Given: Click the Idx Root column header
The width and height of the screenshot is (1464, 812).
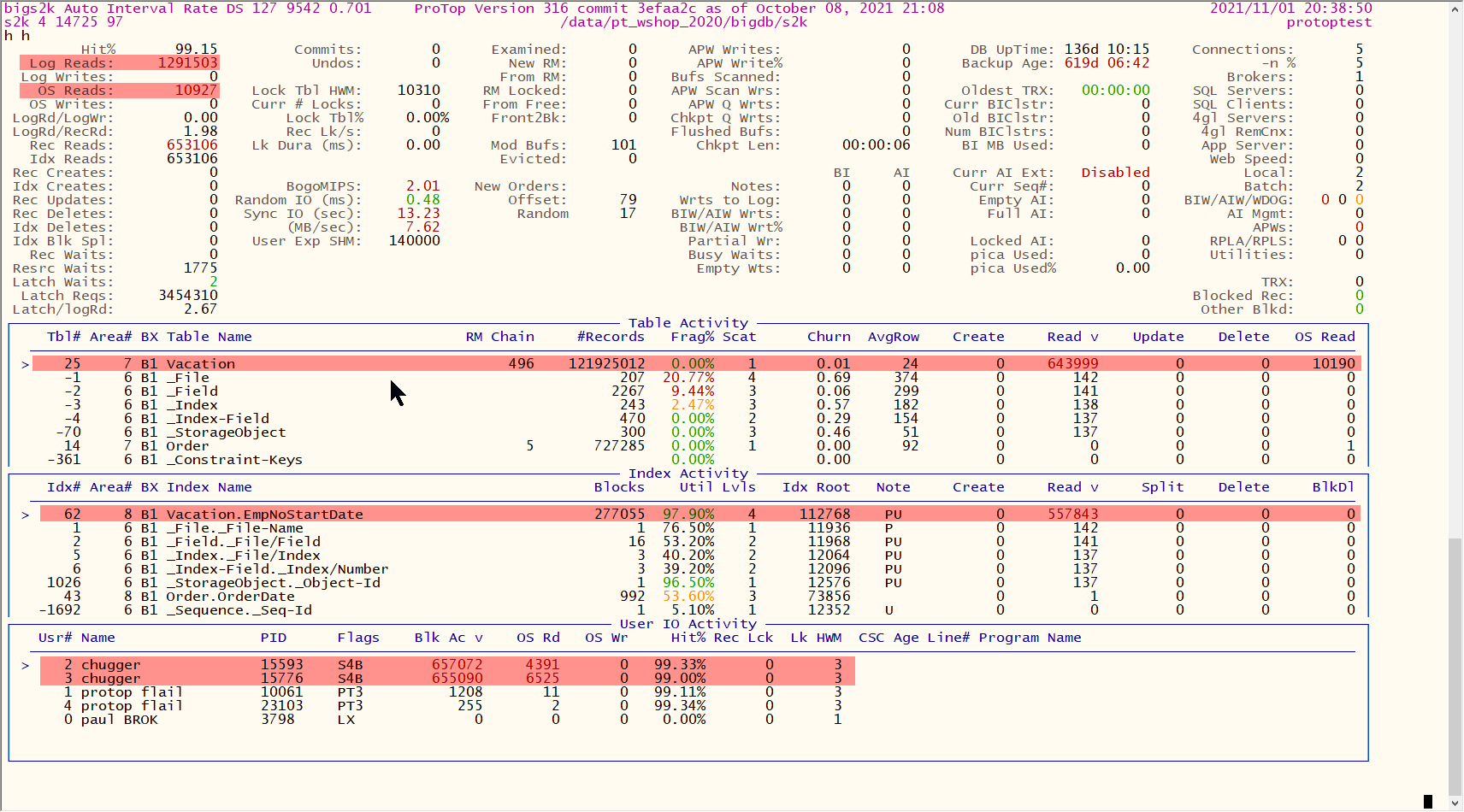Looking at the screenshot, I should click(x=817, y=487).
